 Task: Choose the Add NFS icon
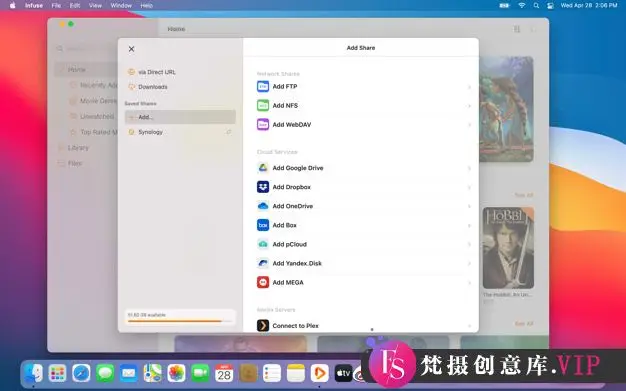pos(263,105)
